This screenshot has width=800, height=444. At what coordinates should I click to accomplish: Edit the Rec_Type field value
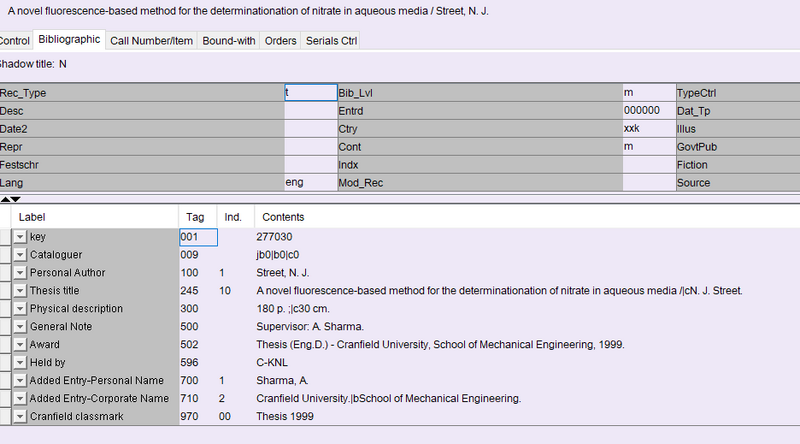[x=311, y=92]
